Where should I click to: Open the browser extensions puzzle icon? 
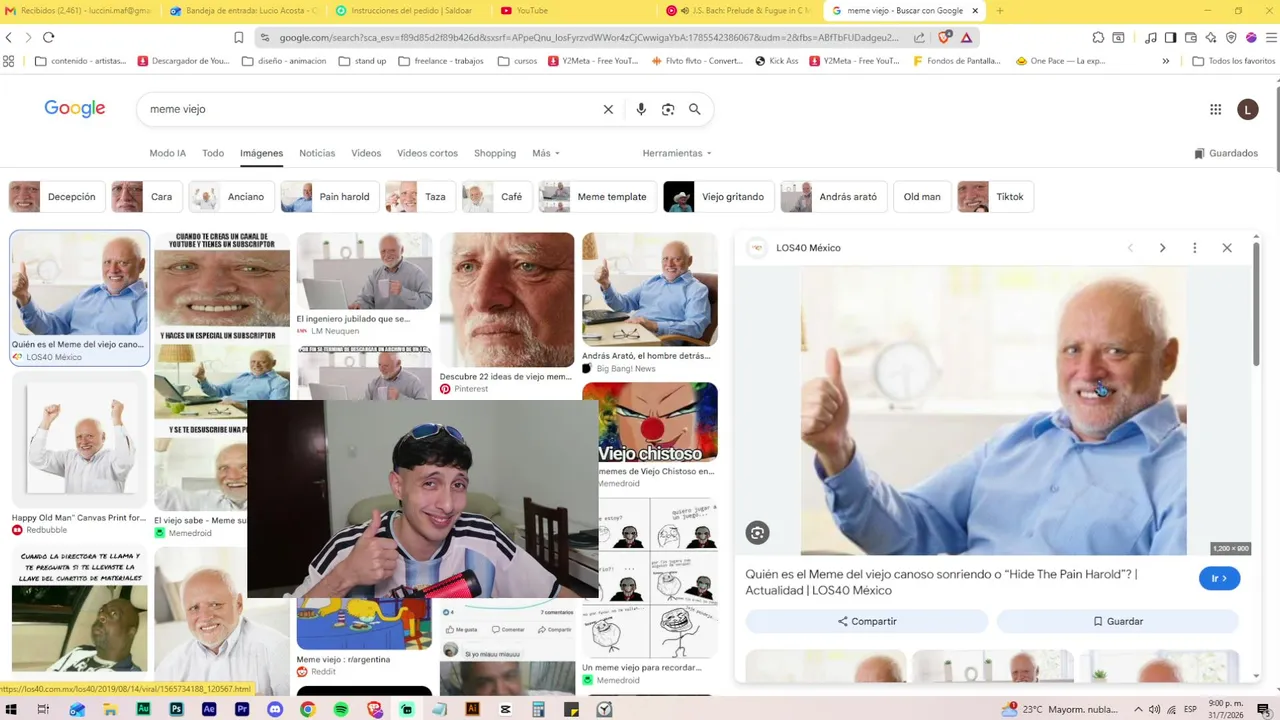click(1098, 38)
